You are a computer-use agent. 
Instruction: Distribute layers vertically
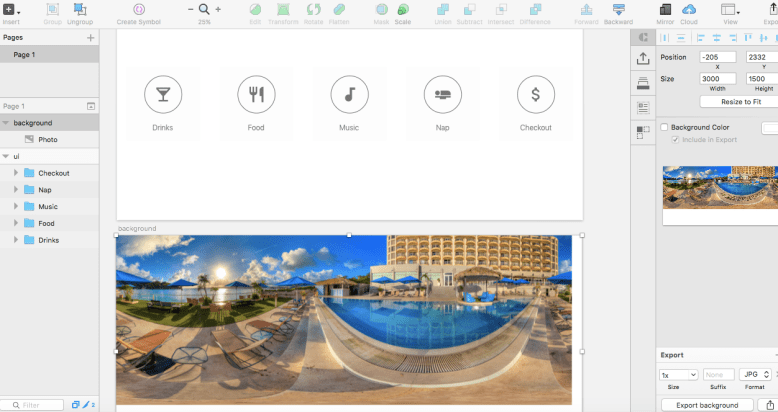[681, 38]
